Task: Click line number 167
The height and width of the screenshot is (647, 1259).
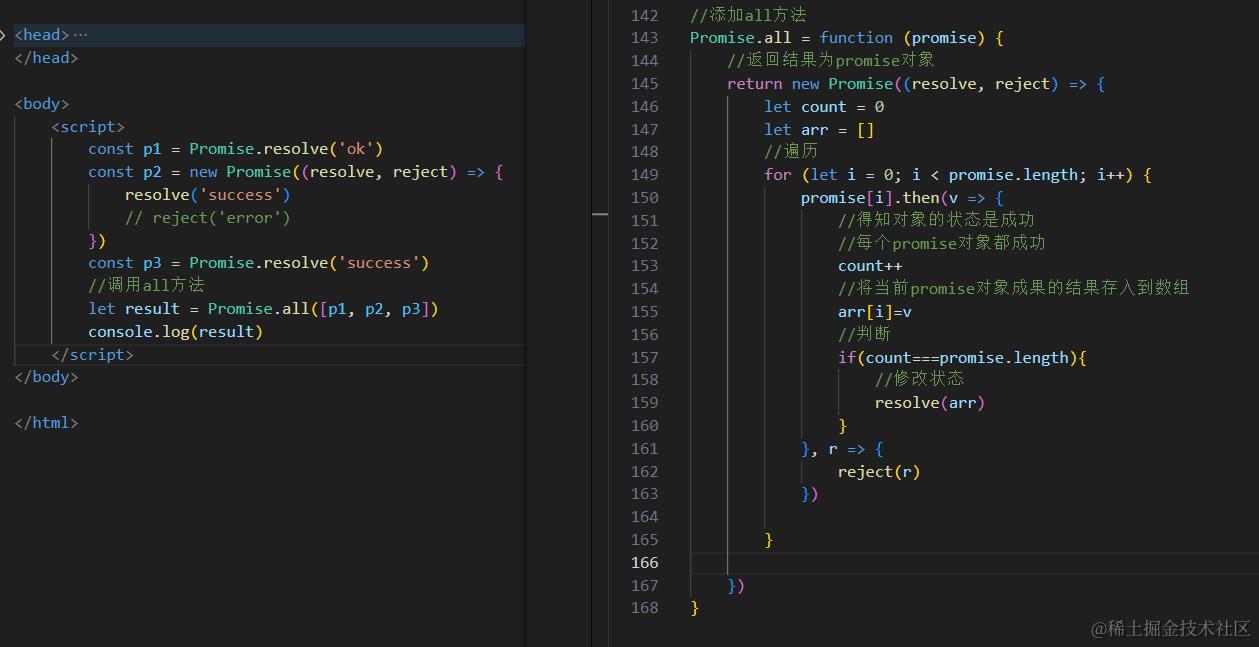Action: click(x=645, y=586)
